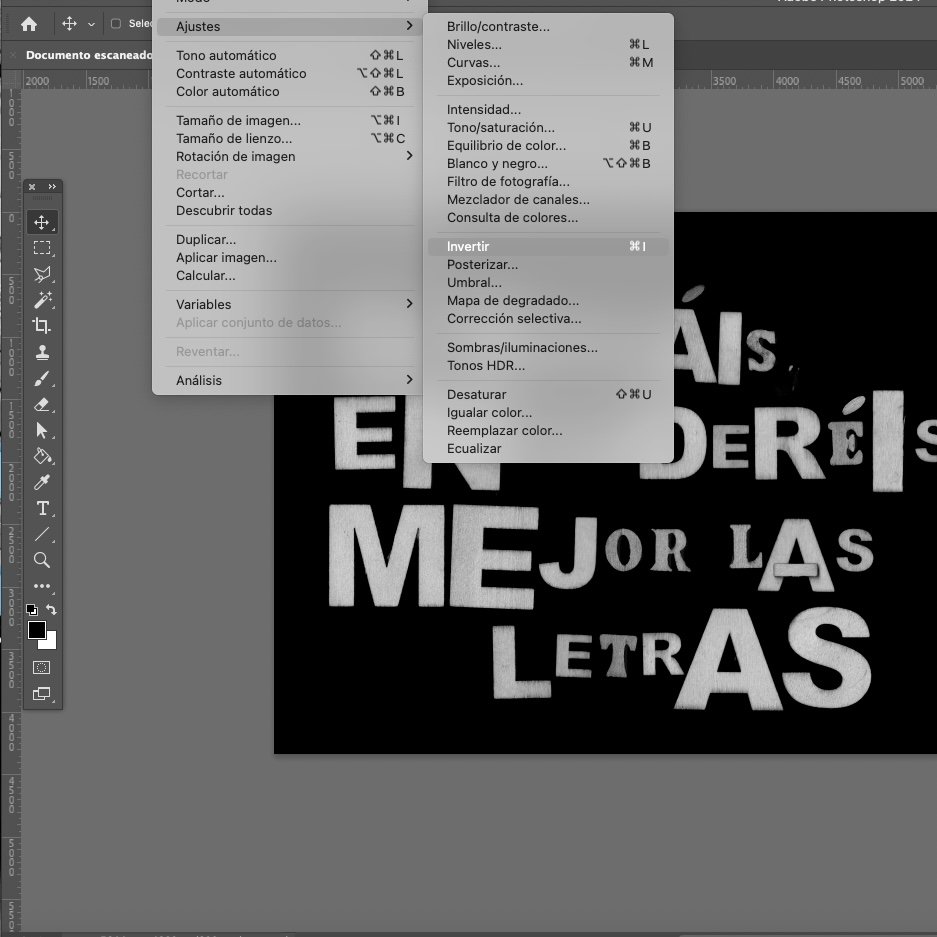Open Blanco y negro adjustment
Screen dimensions: 937x937
coord(548,163)
